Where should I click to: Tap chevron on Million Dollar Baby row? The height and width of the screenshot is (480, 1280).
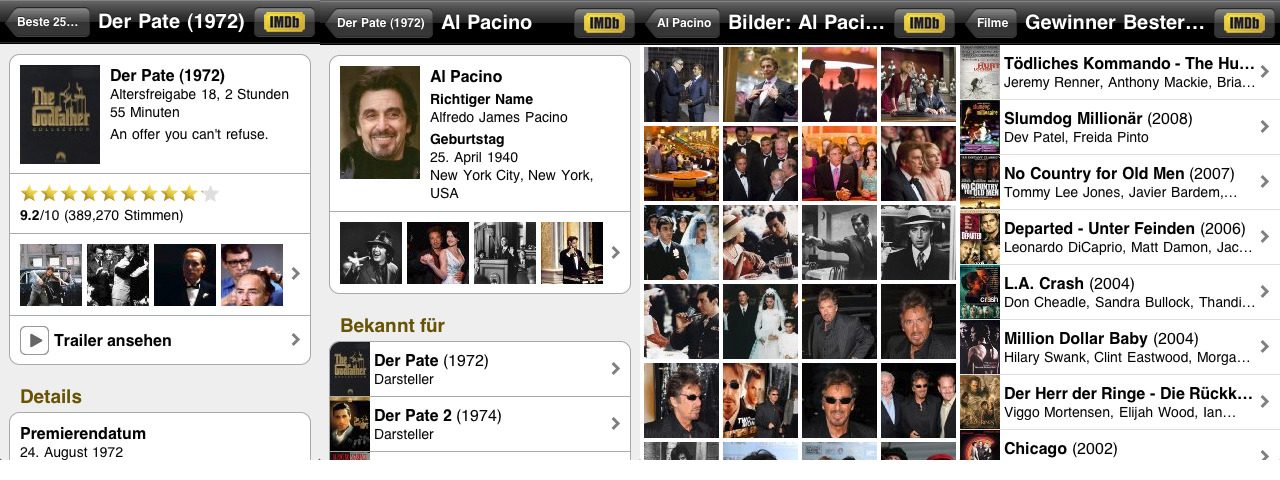pyautogui.click(x=1265, y=347)
